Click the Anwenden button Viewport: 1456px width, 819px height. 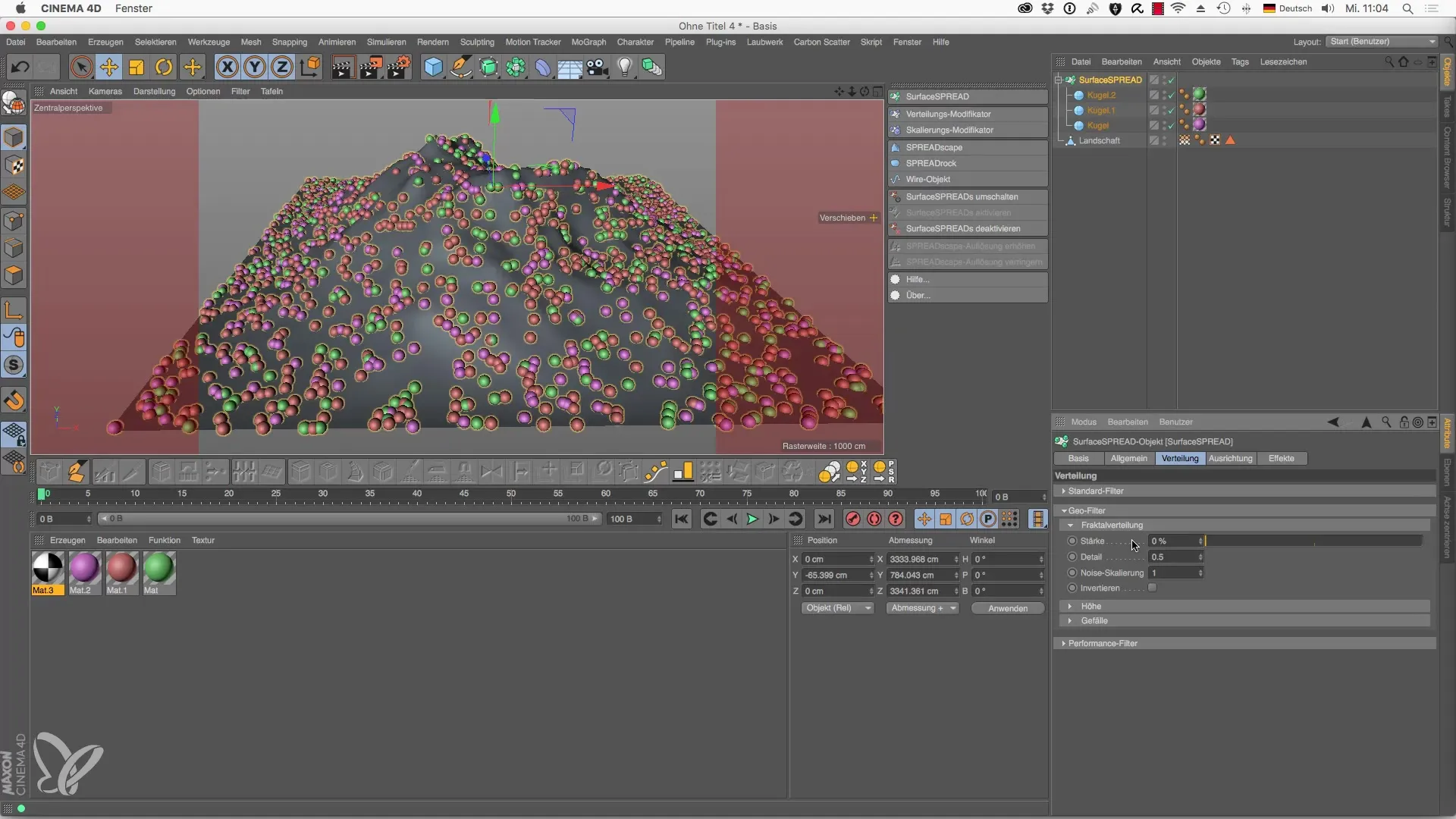click(x=1008, y=608)
